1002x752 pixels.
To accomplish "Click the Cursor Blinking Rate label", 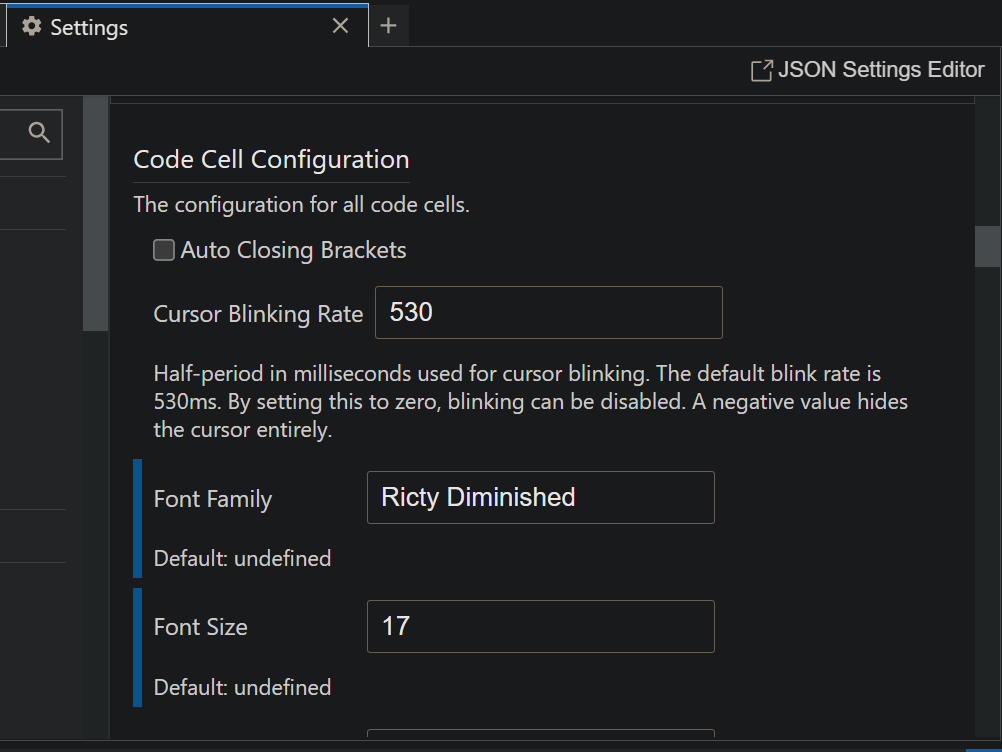I will pos(258,314).
